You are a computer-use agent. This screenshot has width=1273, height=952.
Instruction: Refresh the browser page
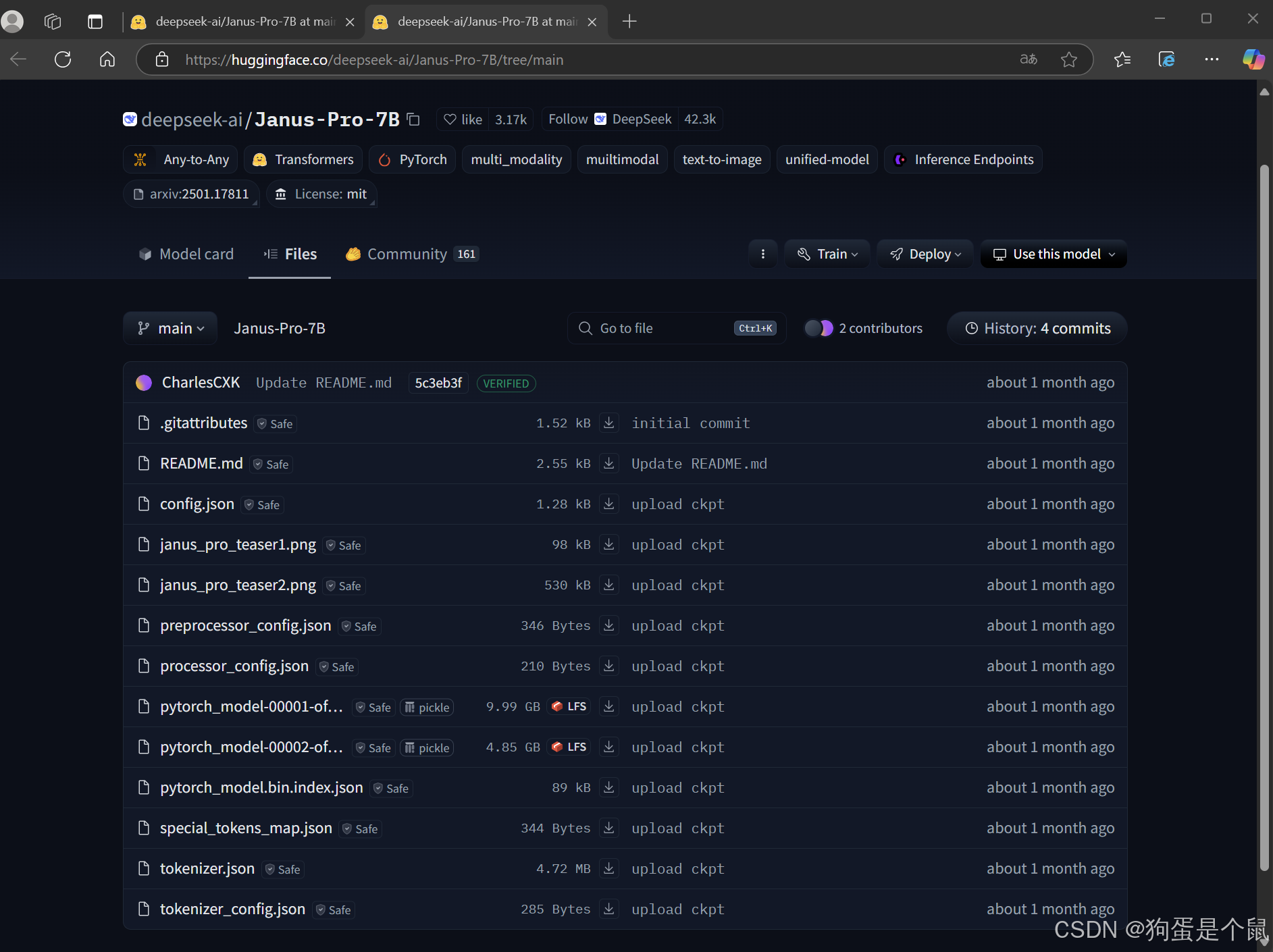(x=63, y=59)
